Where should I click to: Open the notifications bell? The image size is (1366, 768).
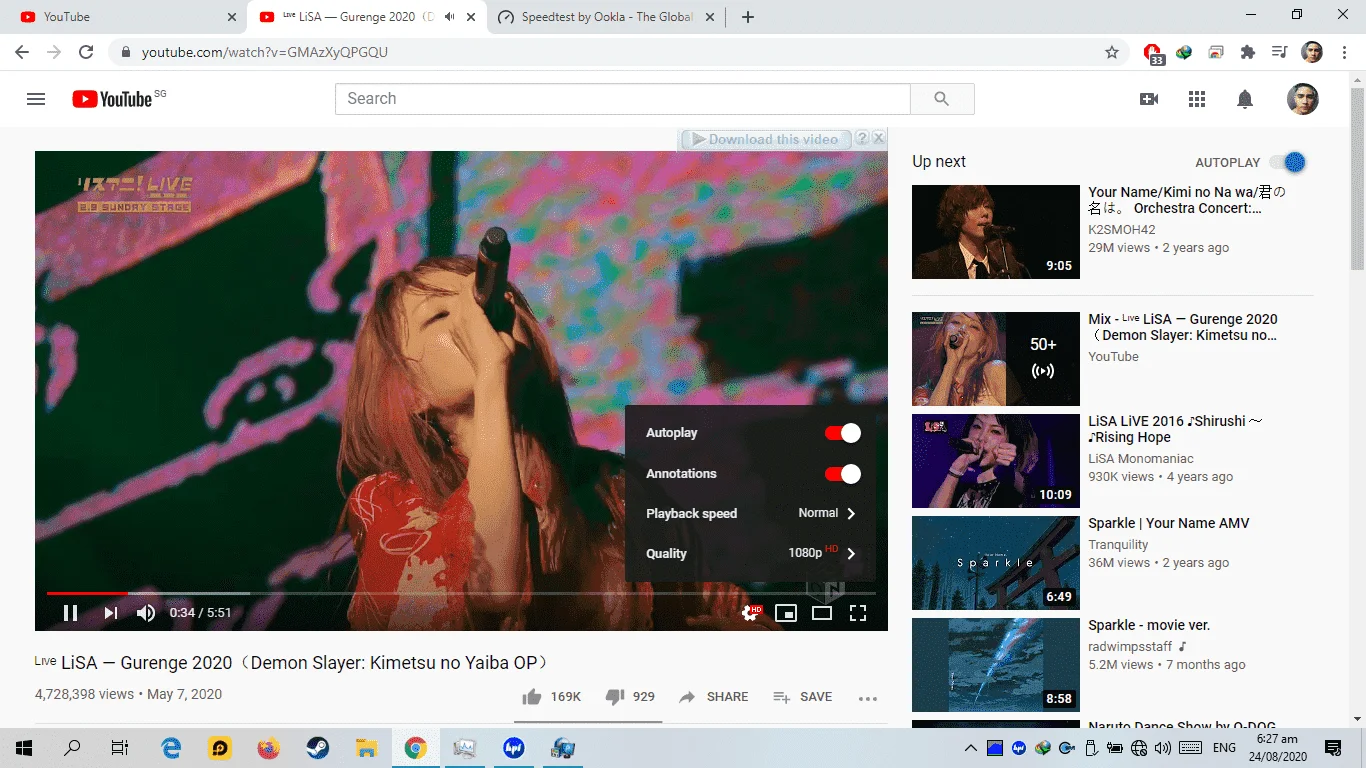(1245, 99)
